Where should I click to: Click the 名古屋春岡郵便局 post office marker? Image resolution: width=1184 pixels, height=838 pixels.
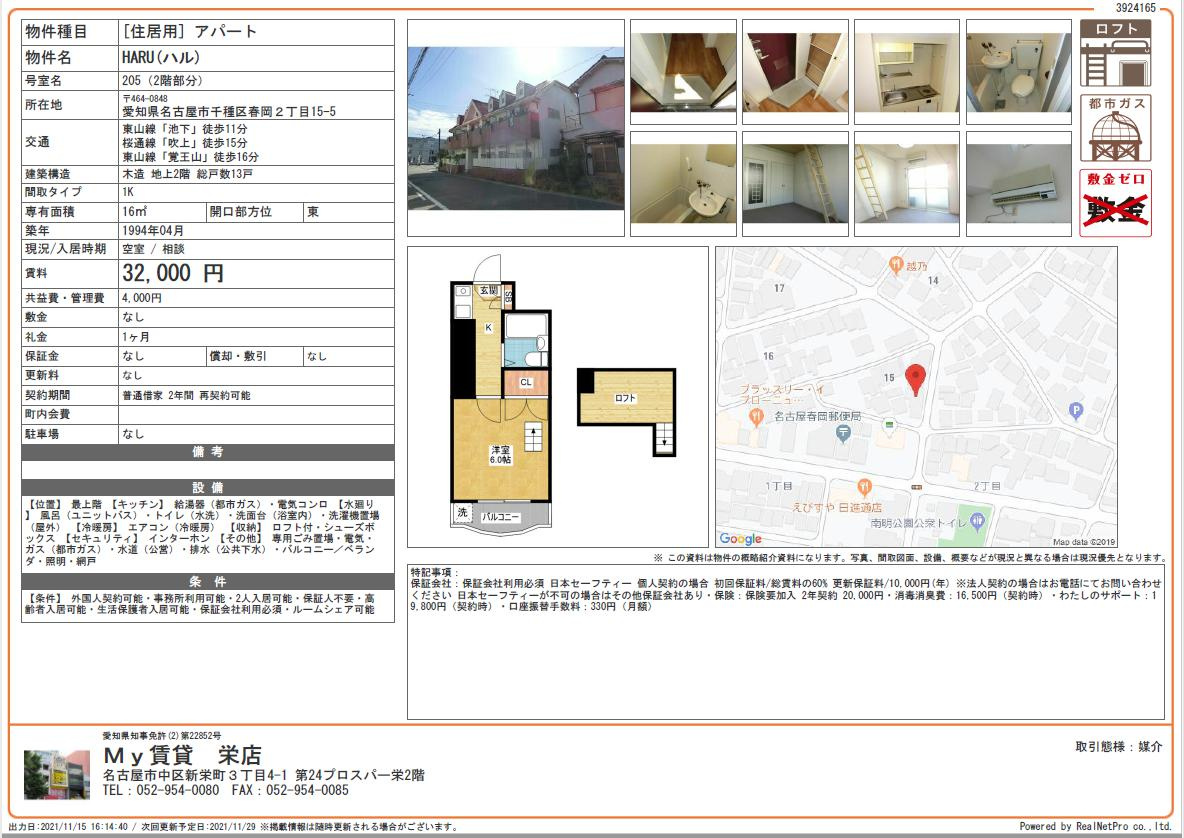click(844, 433)
